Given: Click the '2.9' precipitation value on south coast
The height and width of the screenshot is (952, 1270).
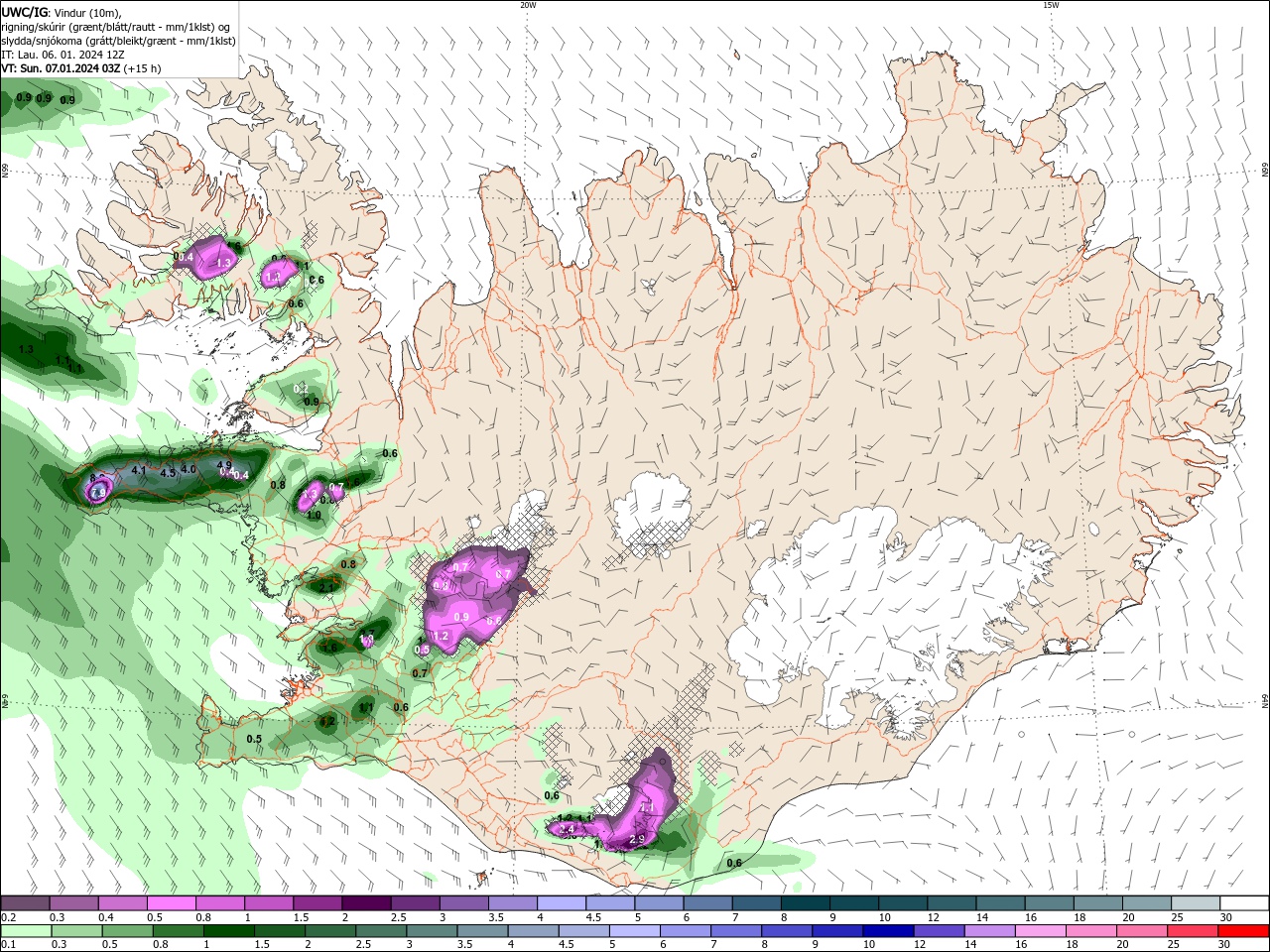Looking at the screenshot, I should (x=637, y=839).
